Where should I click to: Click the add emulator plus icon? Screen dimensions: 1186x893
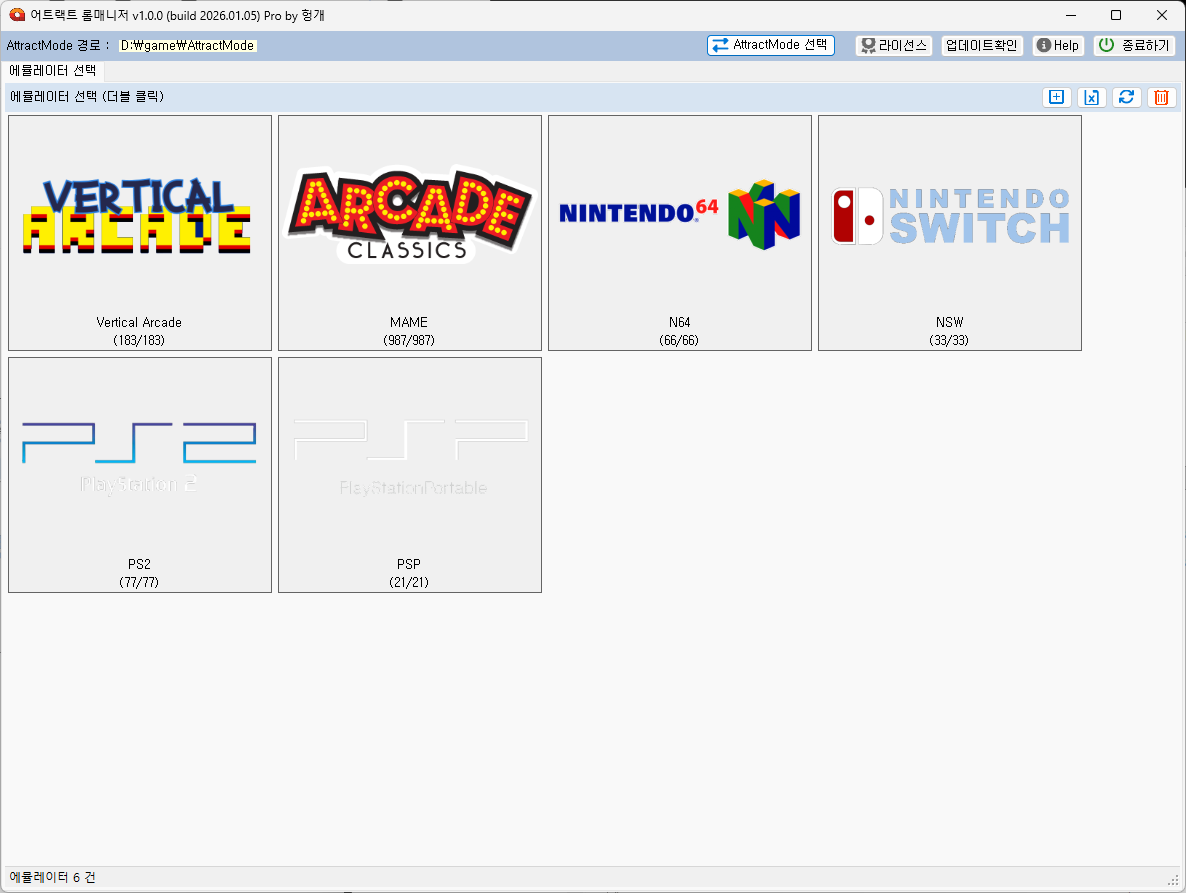click(1057, 97)
